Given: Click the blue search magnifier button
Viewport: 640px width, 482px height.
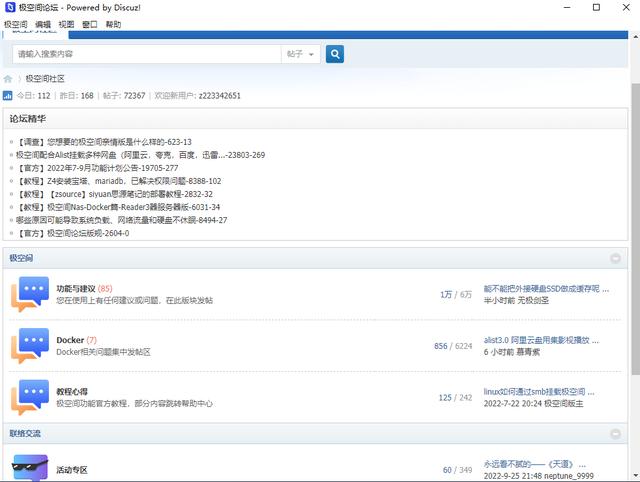Looking at the screenshot, I should click(x=335, y=54).
